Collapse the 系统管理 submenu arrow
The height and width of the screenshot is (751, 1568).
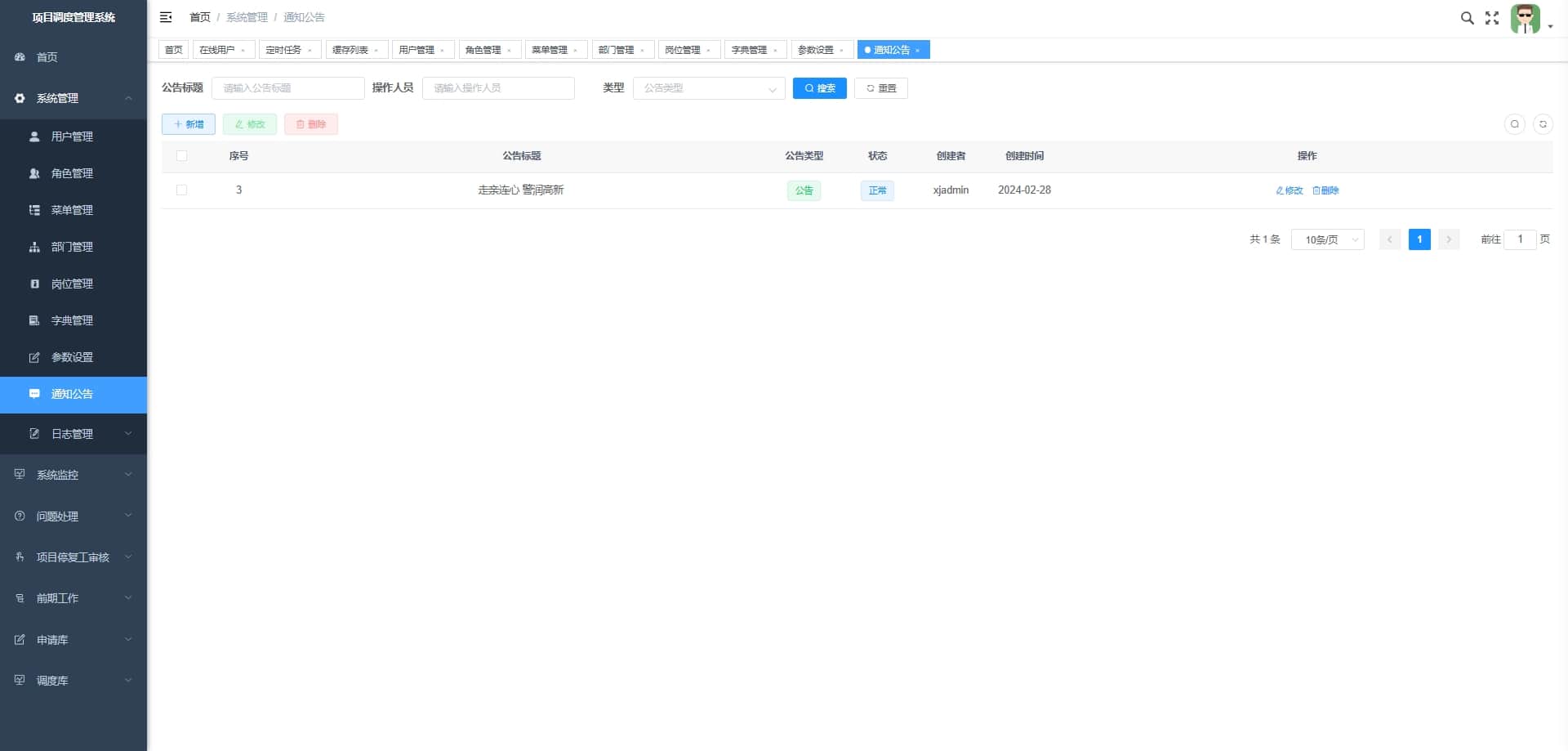point(128,98)
